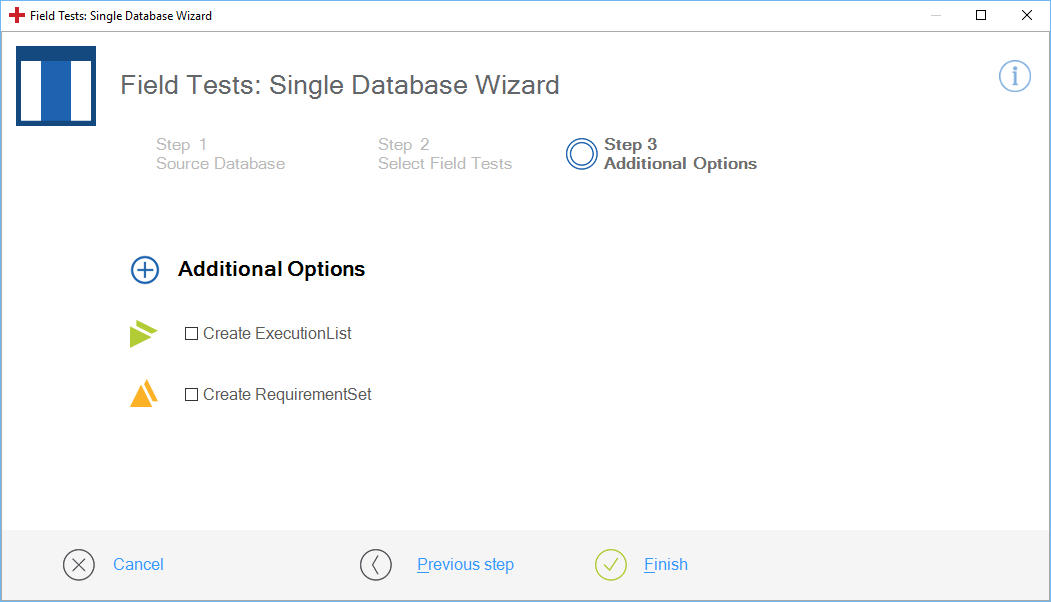Viewport: 1051px width, 602px height.
Task: Click the red cross app icon in title bar
Action: [x=17, y=16]
